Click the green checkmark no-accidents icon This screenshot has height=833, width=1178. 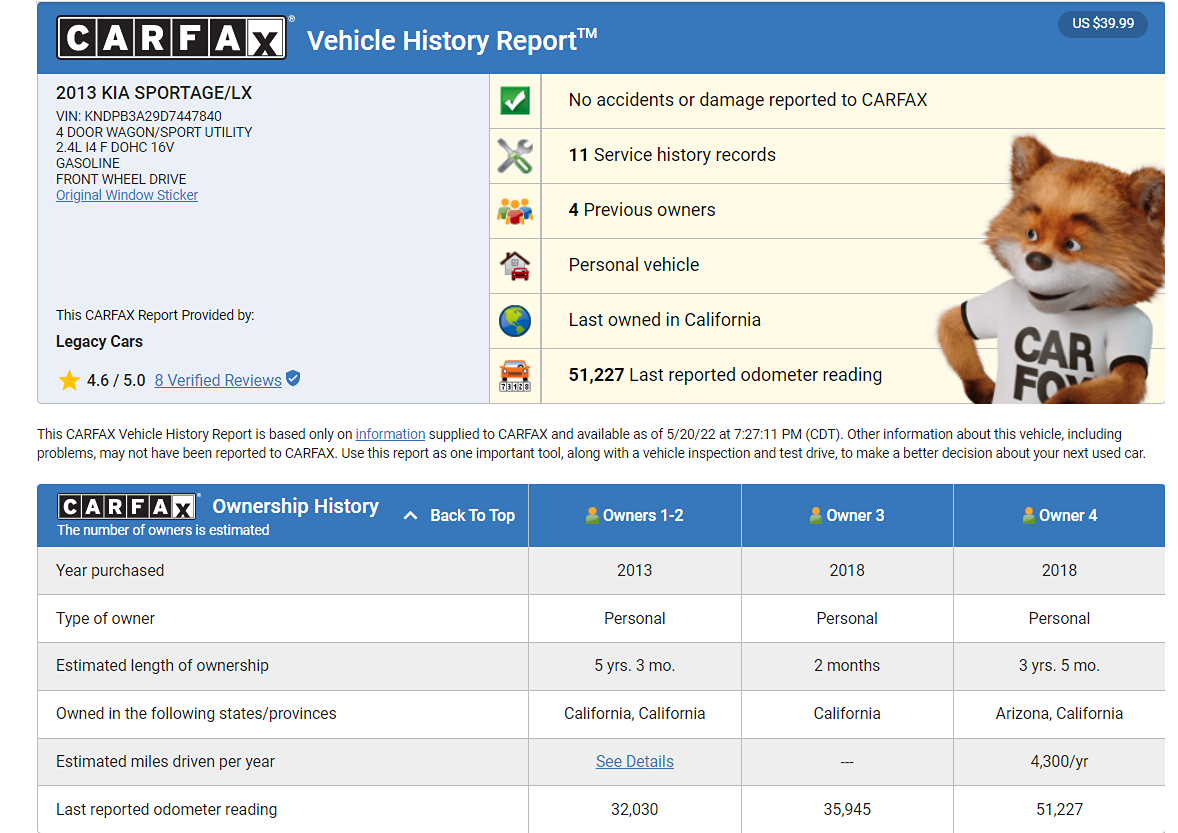[515, 101]
